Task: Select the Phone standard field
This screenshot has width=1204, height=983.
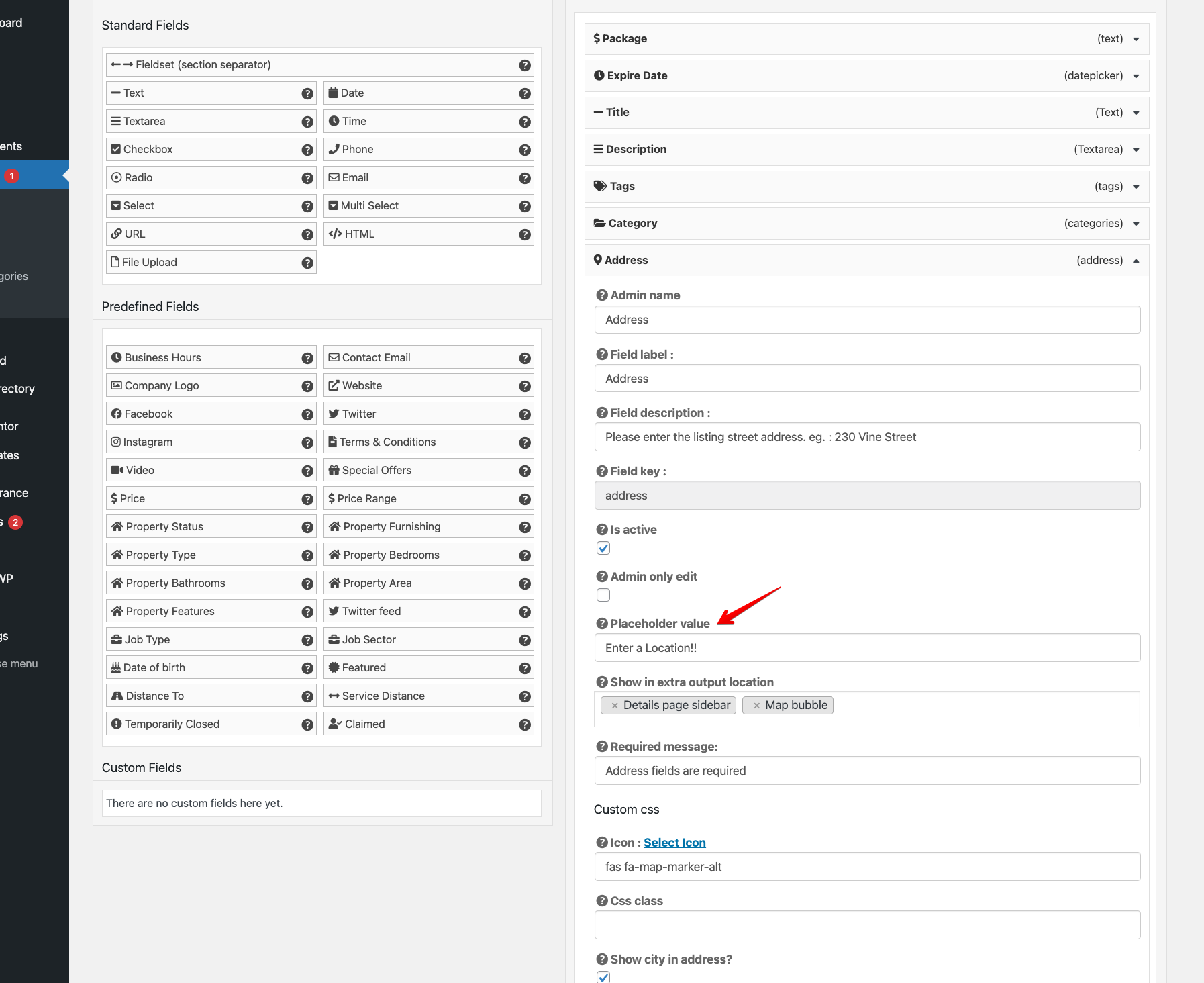Action: coord(428,149)
